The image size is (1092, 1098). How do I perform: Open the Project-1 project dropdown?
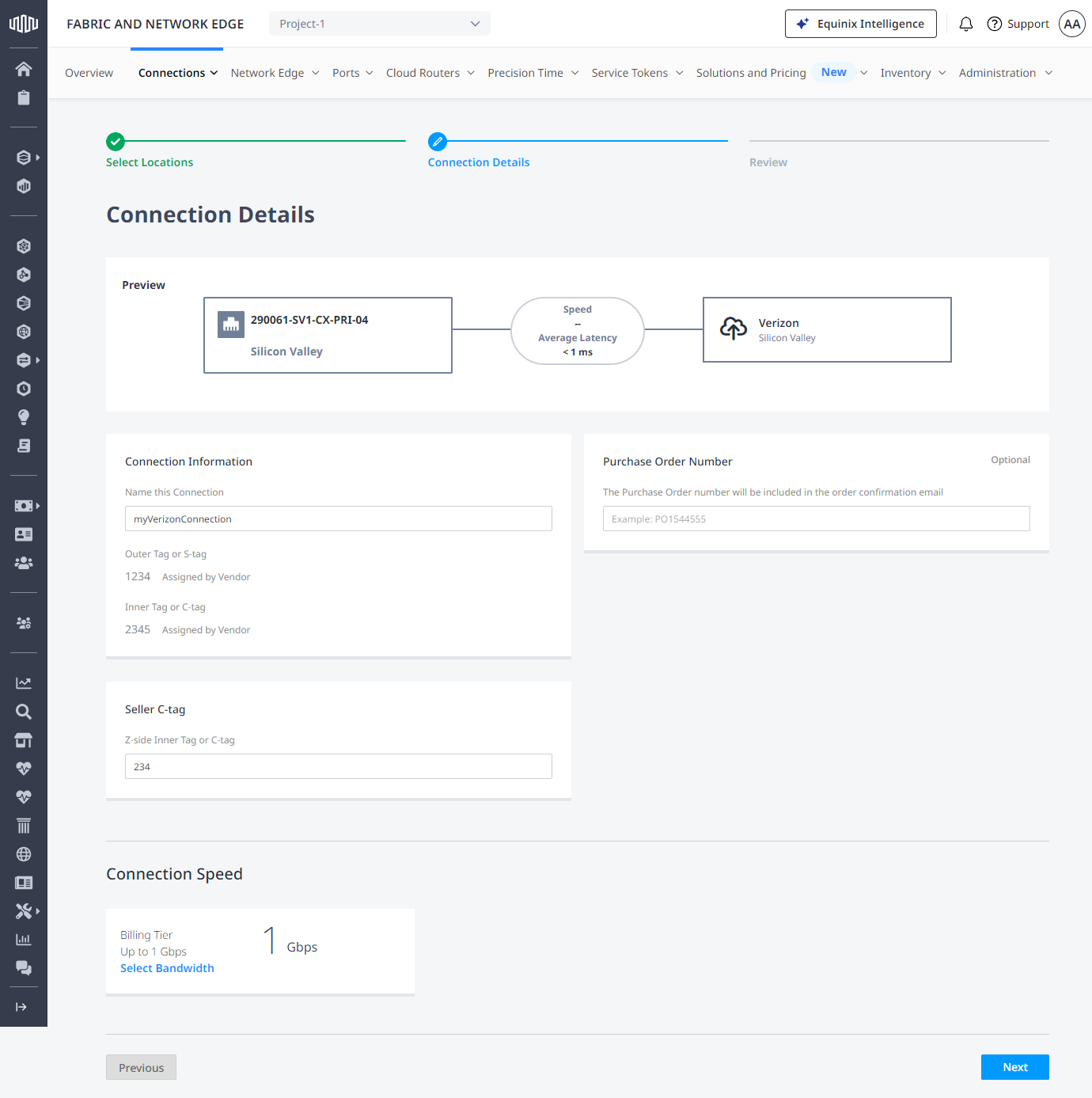pos(380,24)
